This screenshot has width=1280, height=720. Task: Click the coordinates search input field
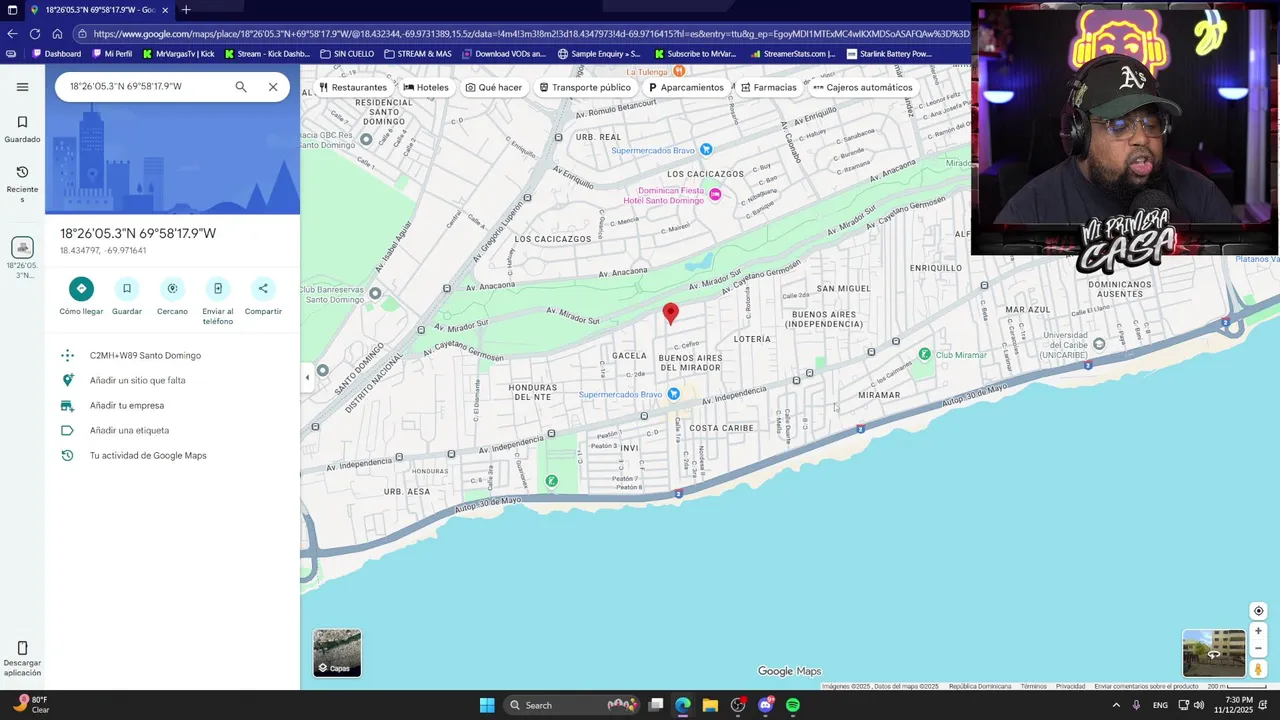coord(145,87)
